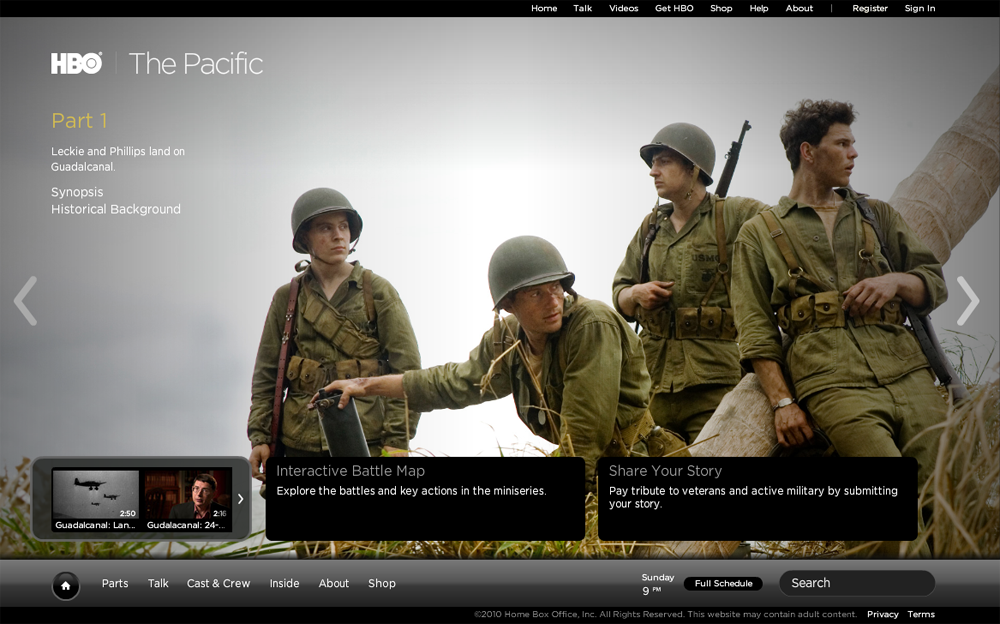Open Home in top navigation

click(x=544, y=8)
